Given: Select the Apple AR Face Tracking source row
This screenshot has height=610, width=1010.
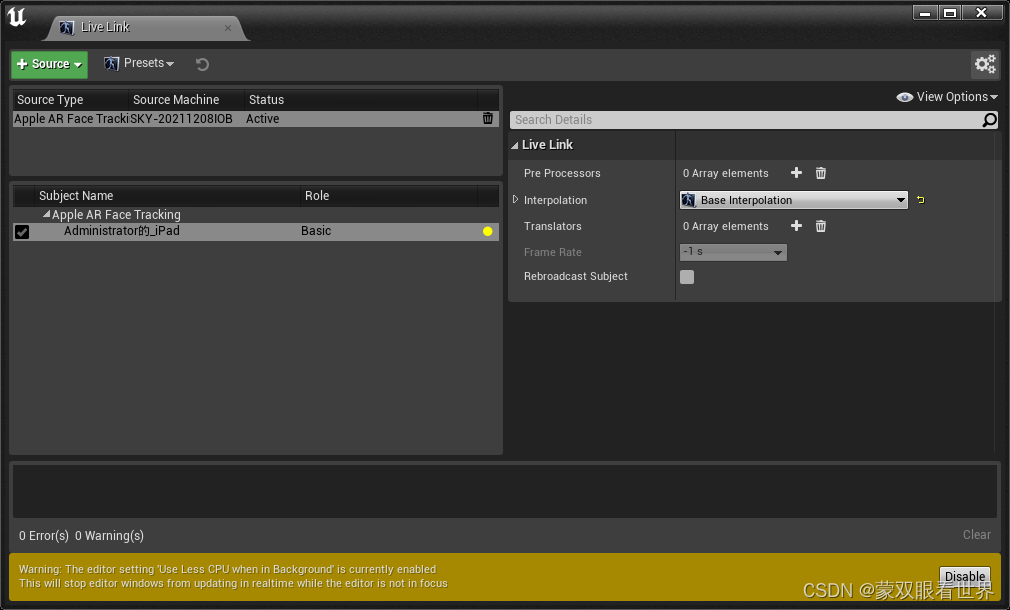Looking at the screenshot, I should coord(255,119).
